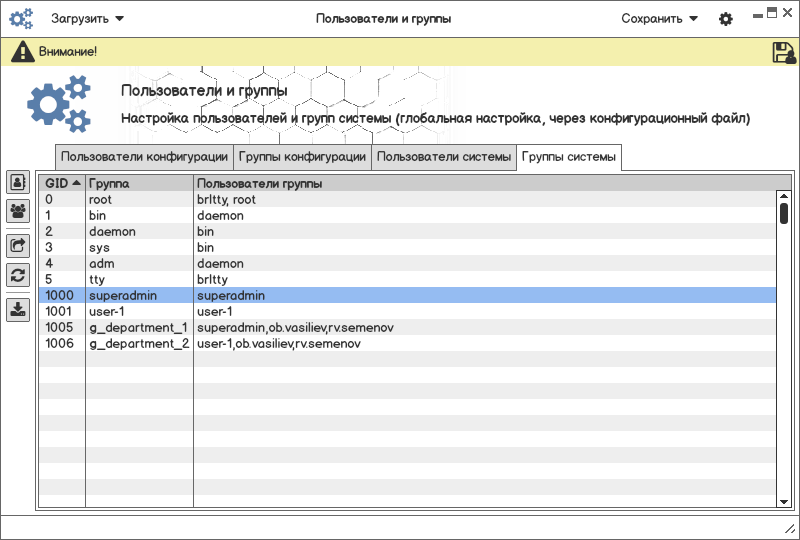Click the refresh arrows sidebar icon
This screenshot has height=540, width=800.
(x=18, y=275)
